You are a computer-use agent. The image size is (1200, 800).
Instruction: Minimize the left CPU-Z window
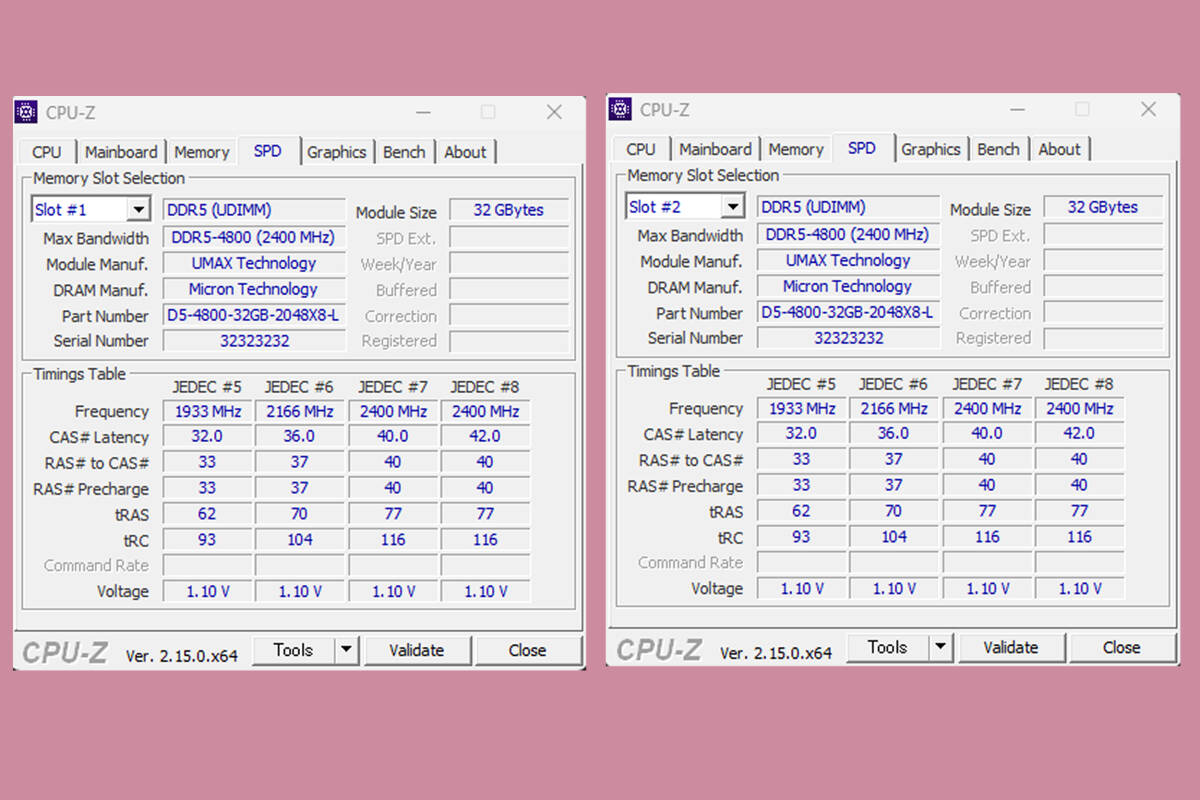[423, 112]
